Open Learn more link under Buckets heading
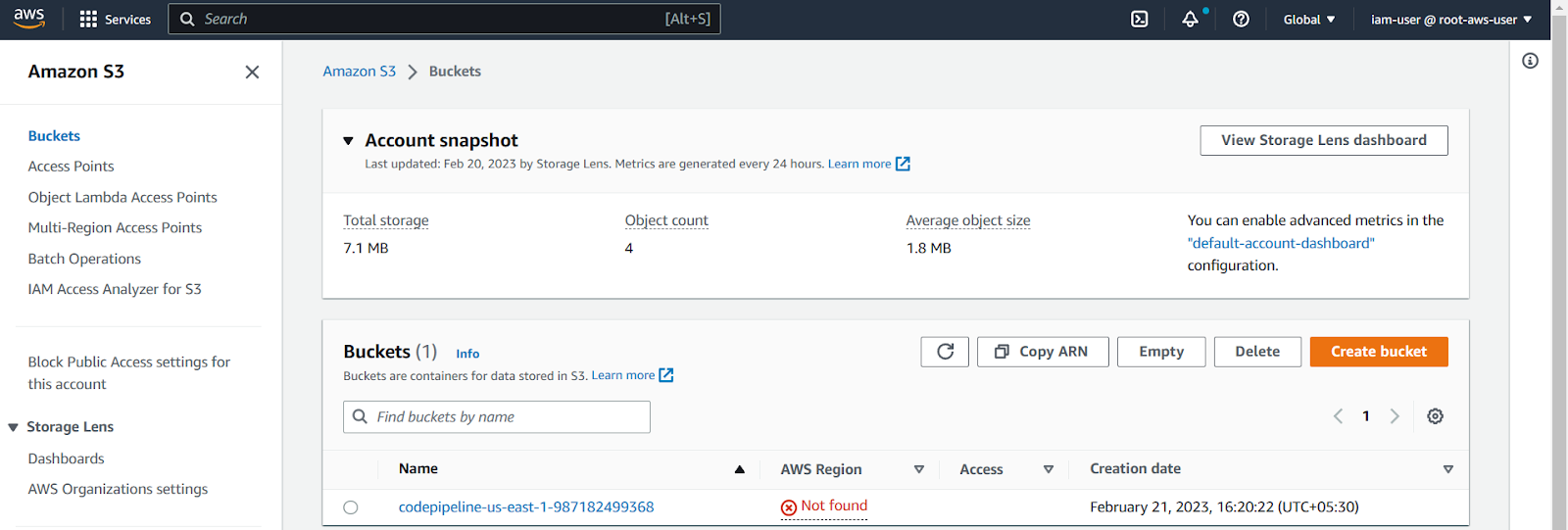1568x530 pixels. (632, 375)
